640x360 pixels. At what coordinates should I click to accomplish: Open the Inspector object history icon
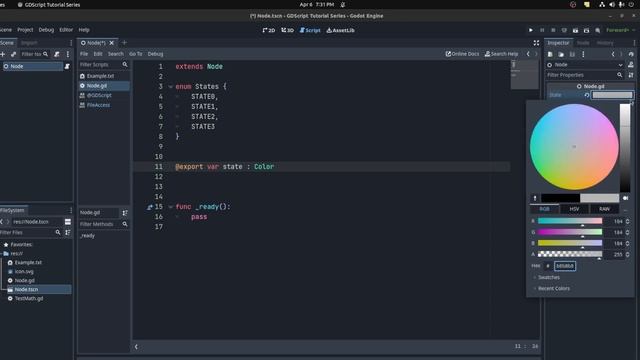631,54
